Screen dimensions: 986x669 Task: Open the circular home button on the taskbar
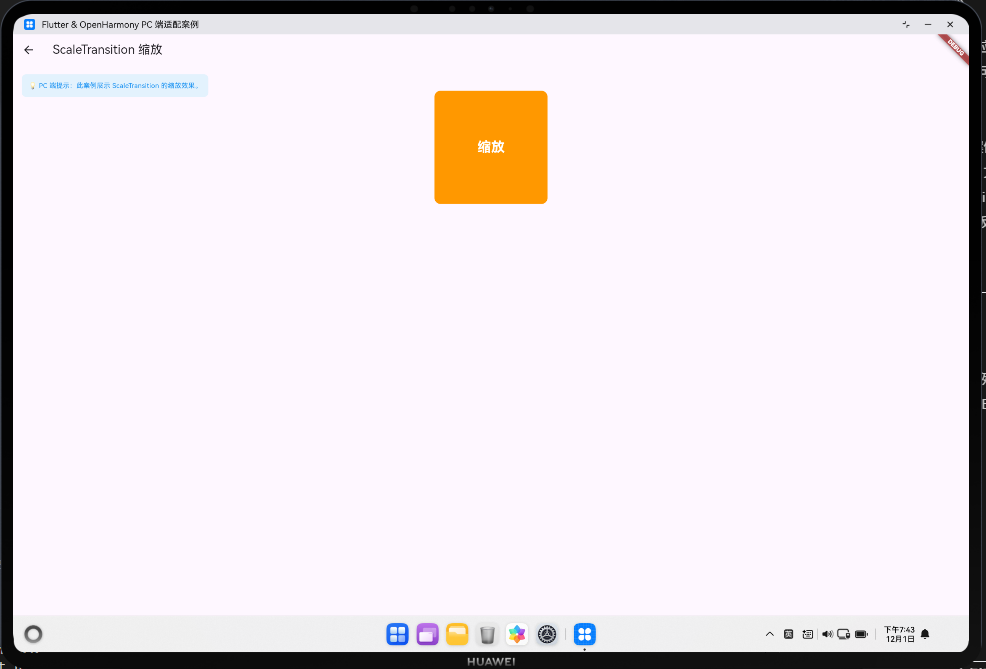[x=33, y=634]
